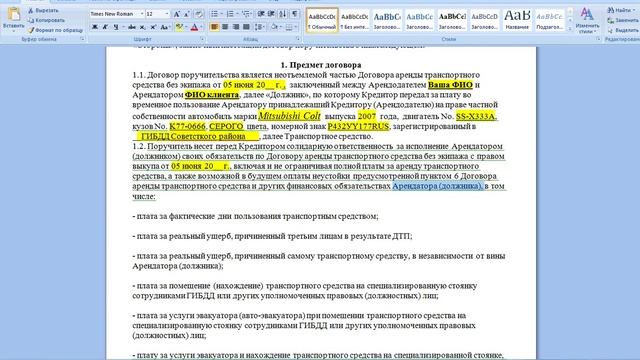Increase the paragraph indent
640x360 pixels.
click(271, 14)
